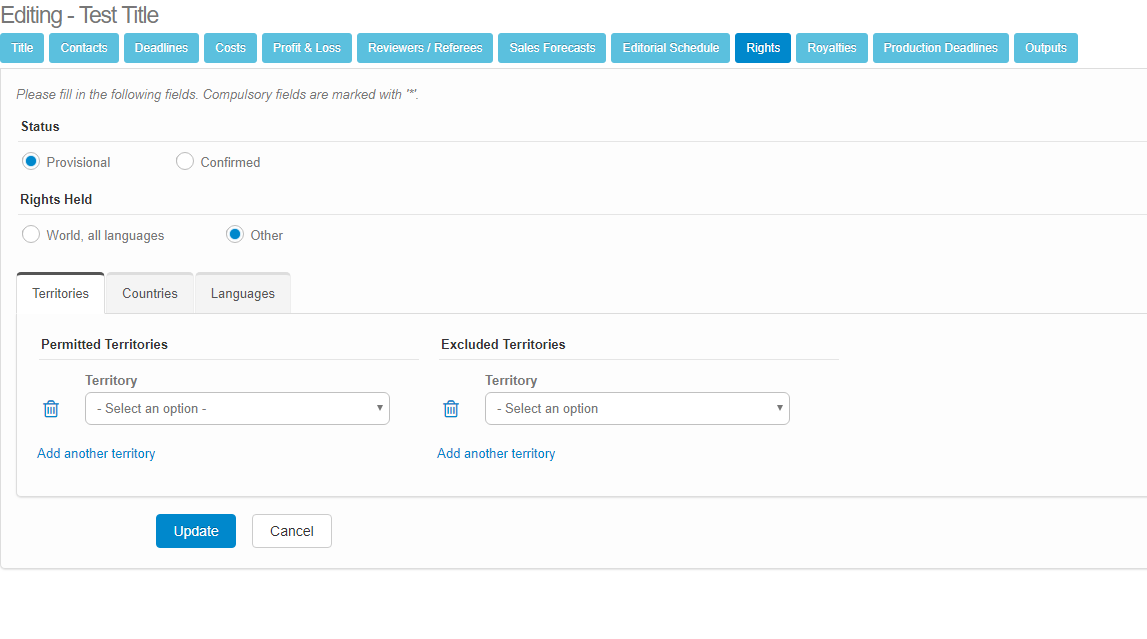Viewport: 1147px width, 639px height.
Task: Add another territory under Excluded Territories
Action: coord(496,454)
